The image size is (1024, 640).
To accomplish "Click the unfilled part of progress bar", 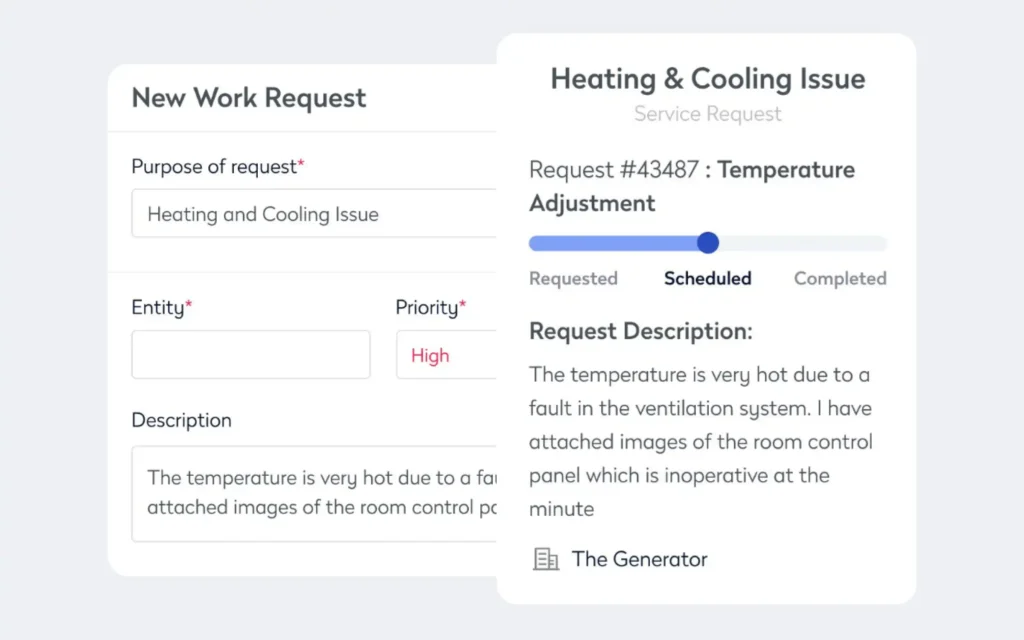I will [x=800, y=243].
